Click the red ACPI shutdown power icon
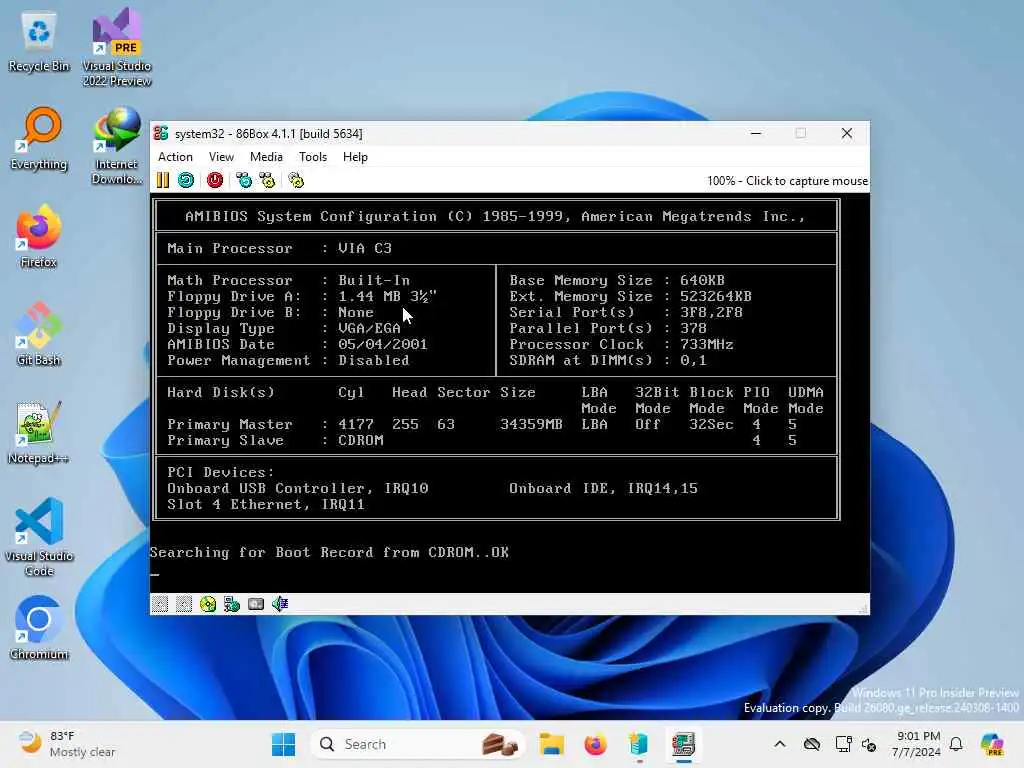The width and height of the screenshot is (1024, 768). (x=215, y=180)
